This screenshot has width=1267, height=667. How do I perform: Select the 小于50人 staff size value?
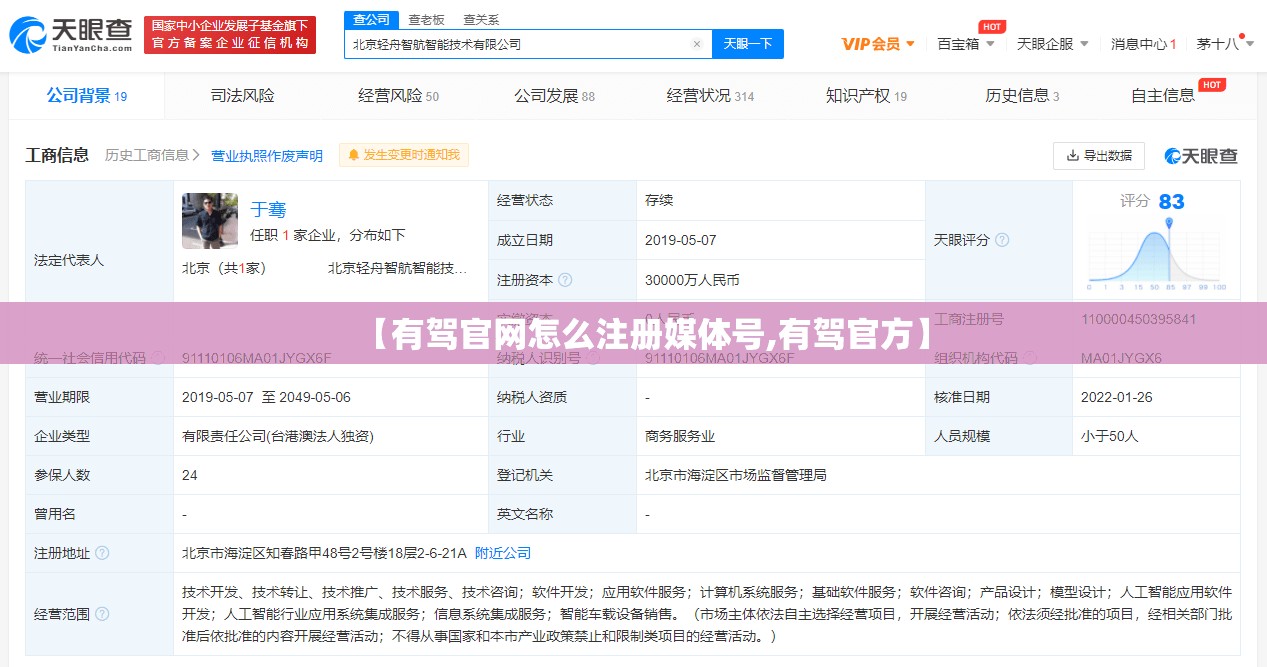click(1109, 436)
